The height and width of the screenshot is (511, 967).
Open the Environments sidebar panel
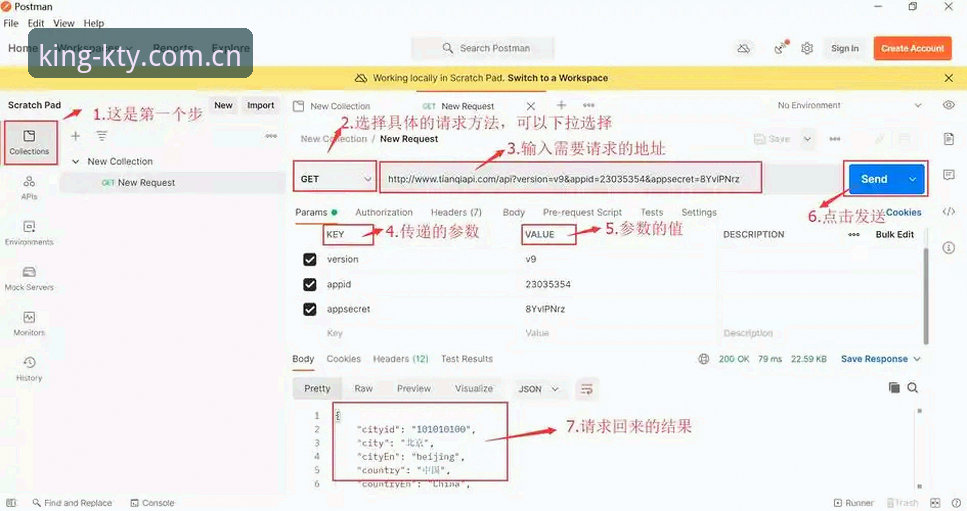(29, 233)
